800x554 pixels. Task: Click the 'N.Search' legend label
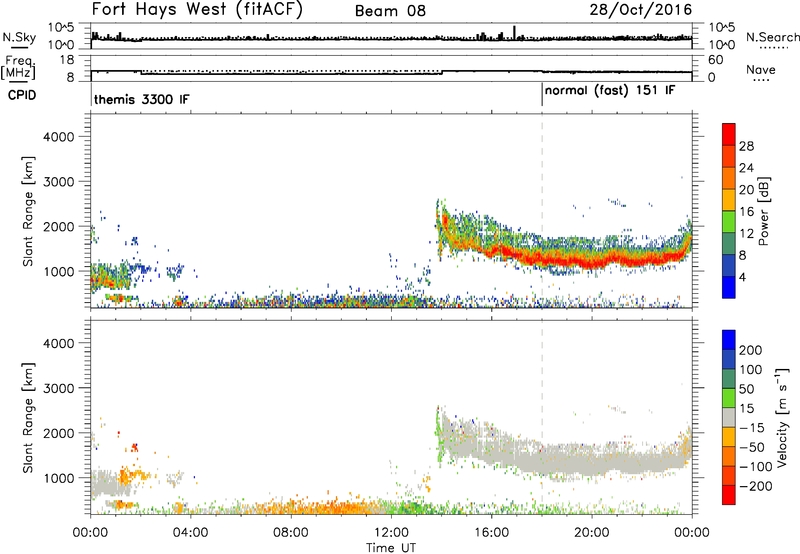point(772,37)
